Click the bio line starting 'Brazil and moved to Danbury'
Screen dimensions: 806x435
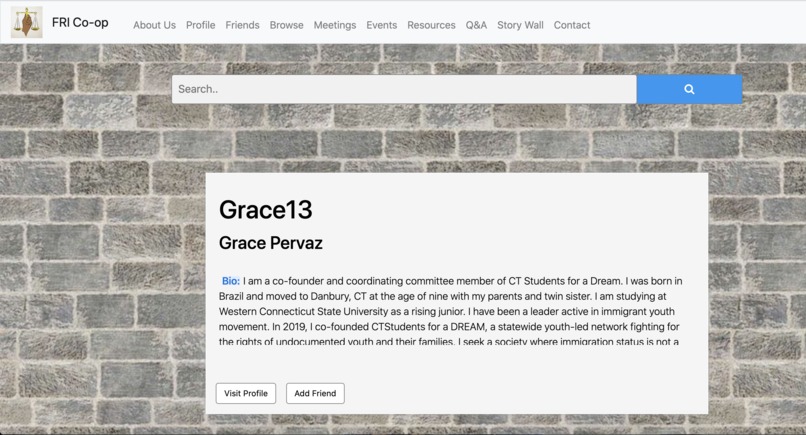[x=442, y=296]
